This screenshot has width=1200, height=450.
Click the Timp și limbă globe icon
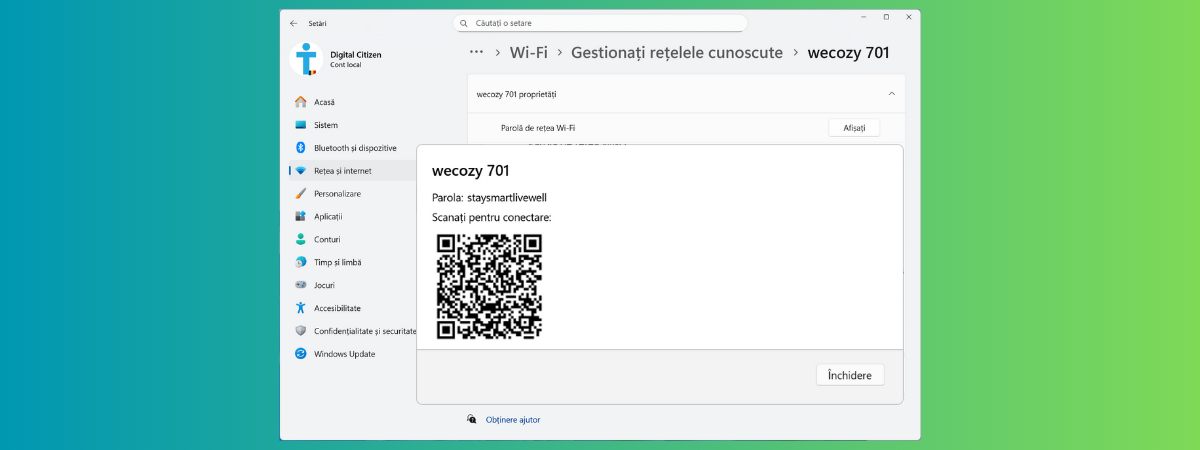tap(300, 262)
